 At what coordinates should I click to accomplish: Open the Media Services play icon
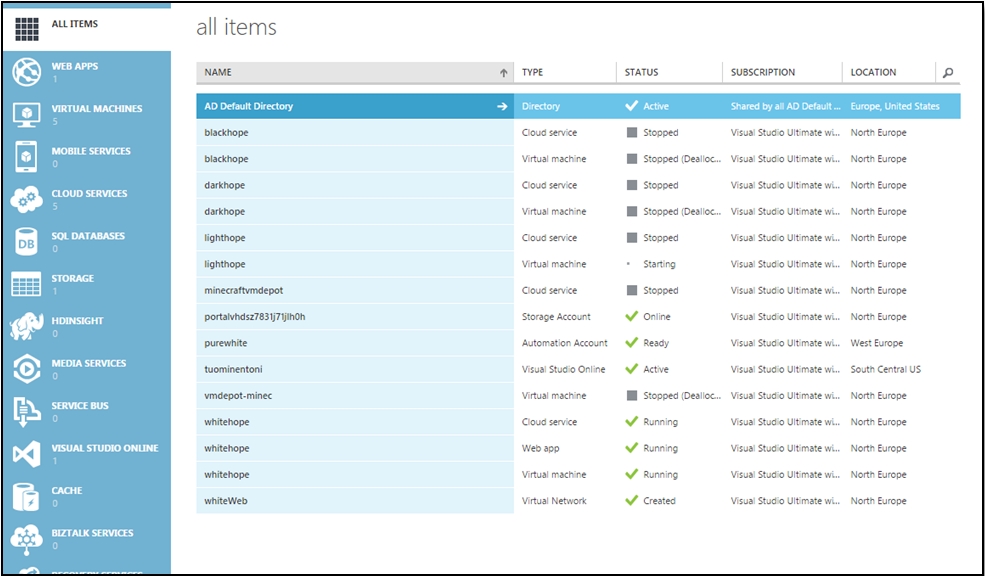[26, 369]
